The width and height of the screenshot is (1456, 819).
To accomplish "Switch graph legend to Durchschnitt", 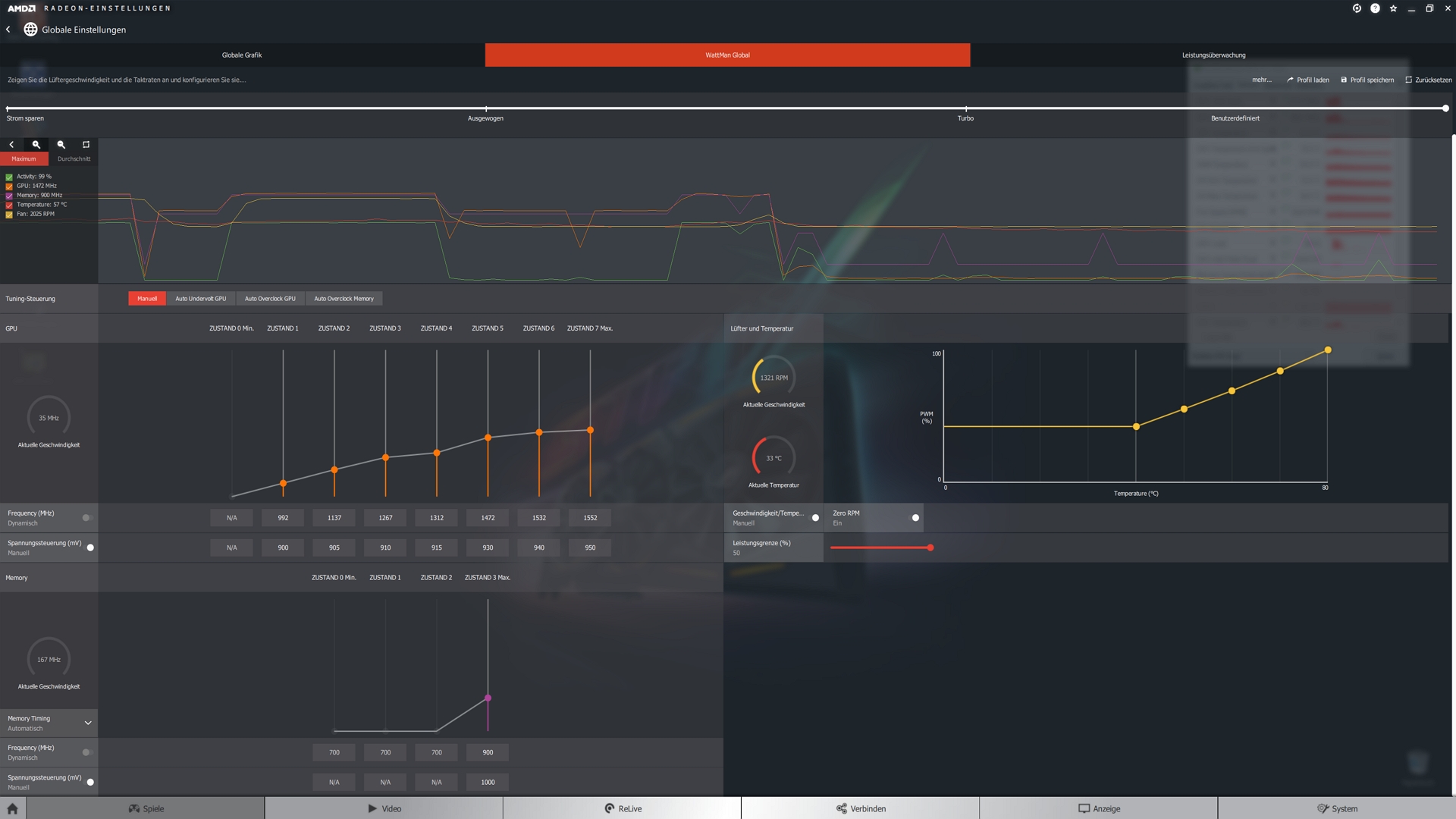I will [x=74, y=158].
